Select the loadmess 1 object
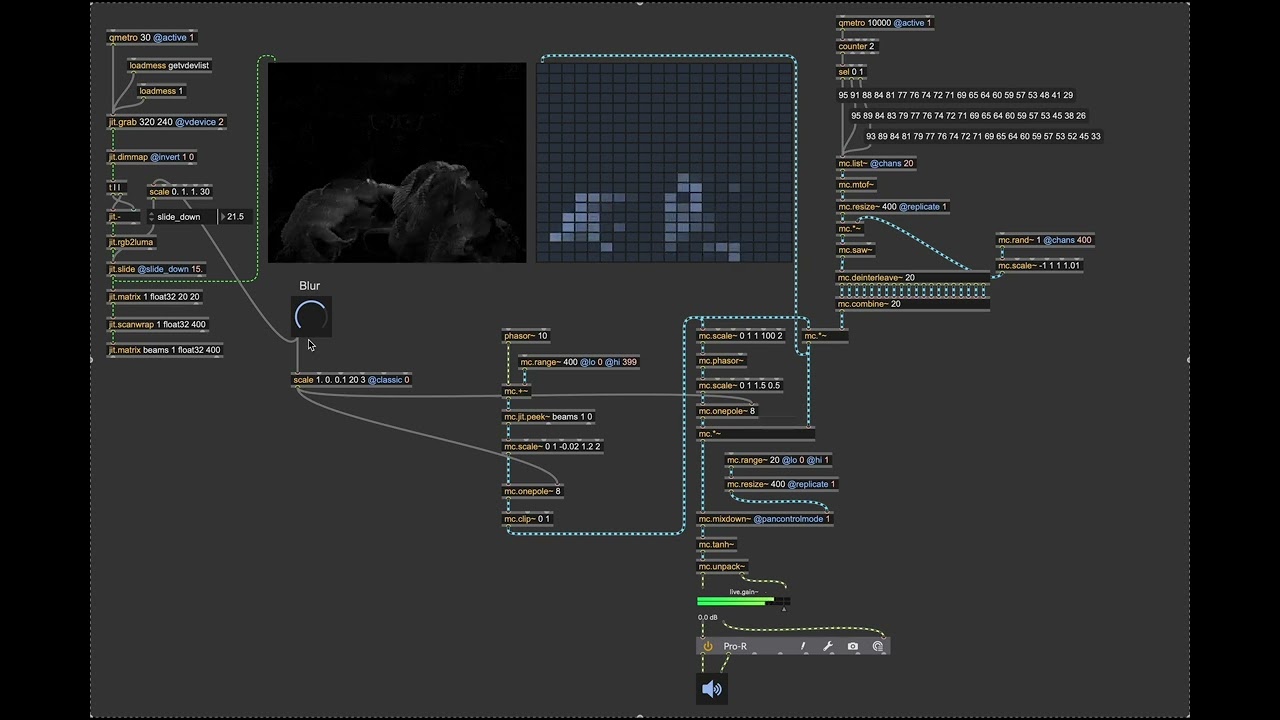 pyautogui.click(x=161, y=91)
